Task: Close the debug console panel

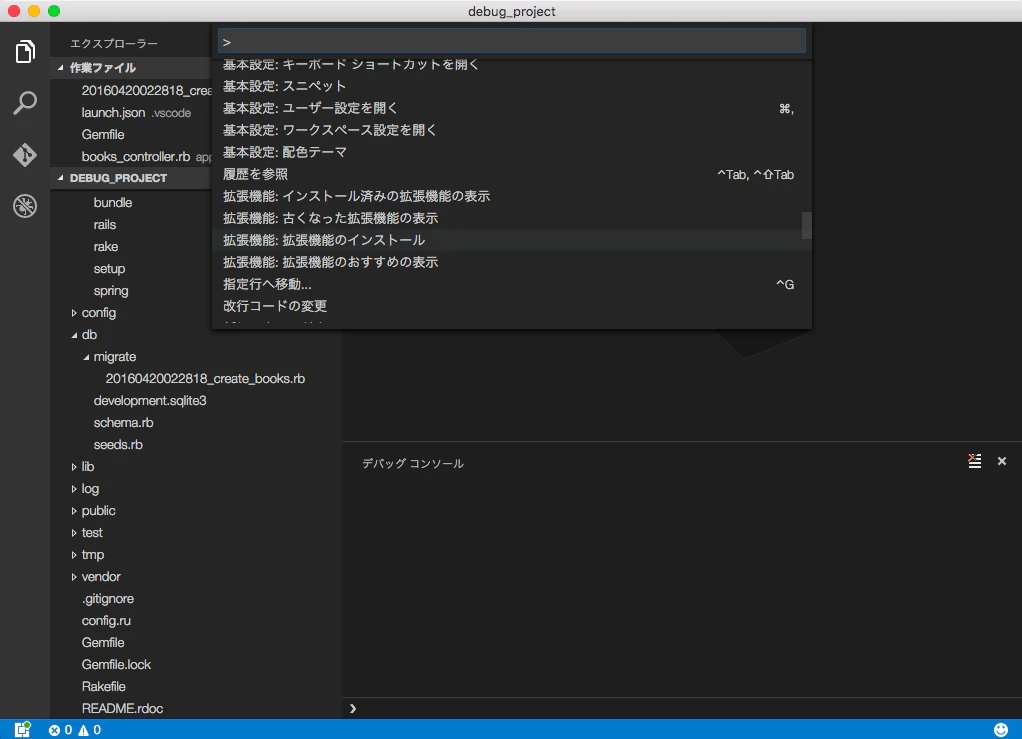Action: coord(1002,461)
